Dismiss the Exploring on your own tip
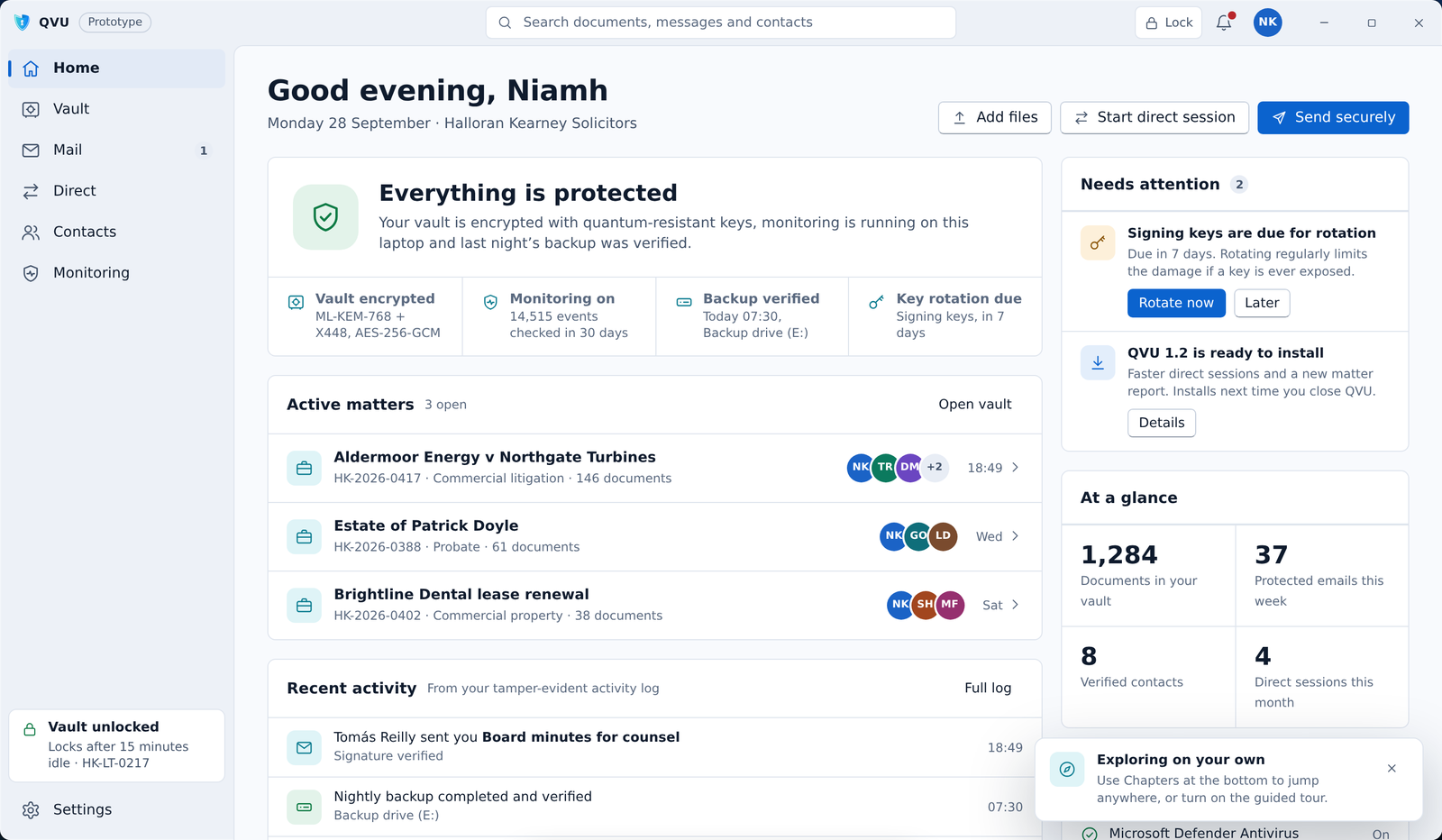 point(1392,769)
